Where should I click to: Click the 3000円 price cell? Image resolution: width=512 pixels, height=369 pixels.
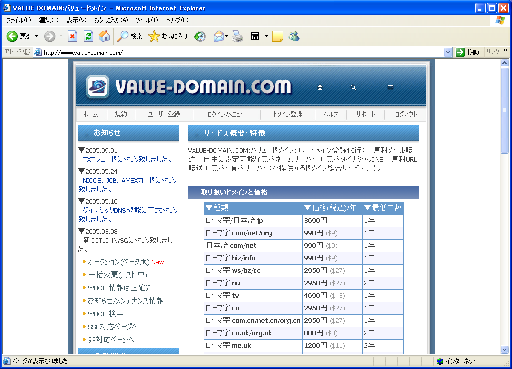[x=332, y=220]
